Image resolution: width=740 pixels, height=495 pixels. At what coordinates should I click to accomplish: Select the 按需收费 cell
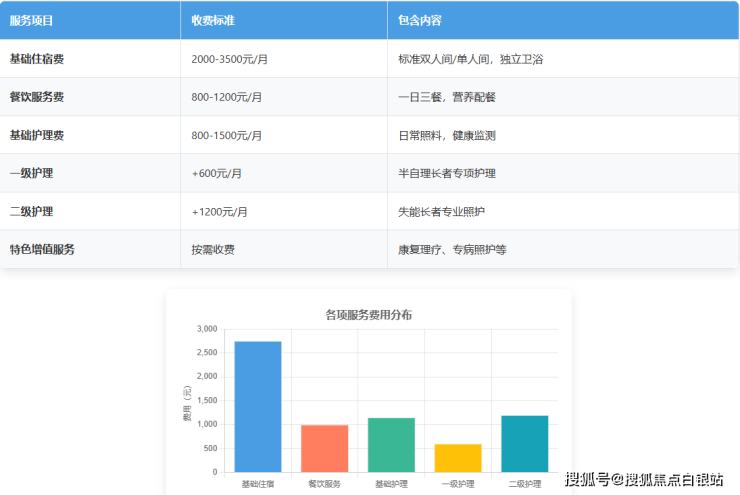click(x=213, y=249)
